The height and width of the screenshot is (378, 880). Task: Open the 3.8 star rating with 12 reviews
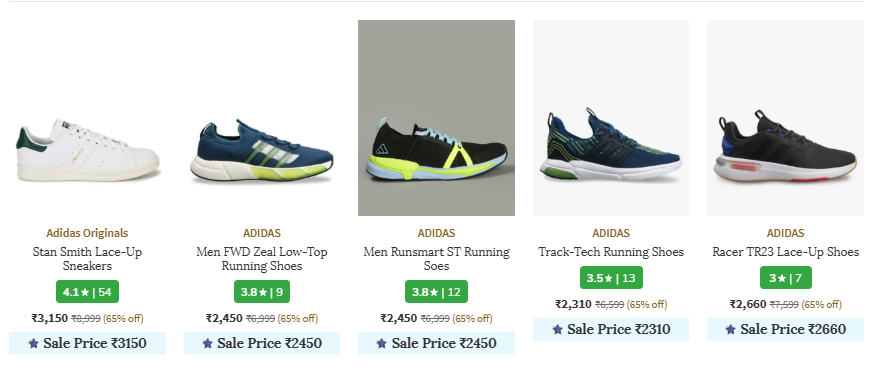tap(436, 292)
